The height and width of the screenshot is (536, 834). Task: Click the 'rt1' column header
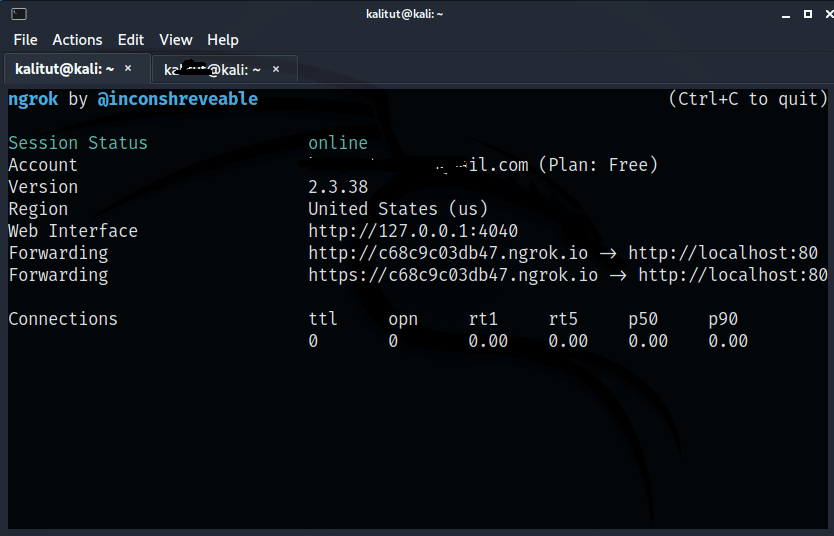(x=483, y=319)
